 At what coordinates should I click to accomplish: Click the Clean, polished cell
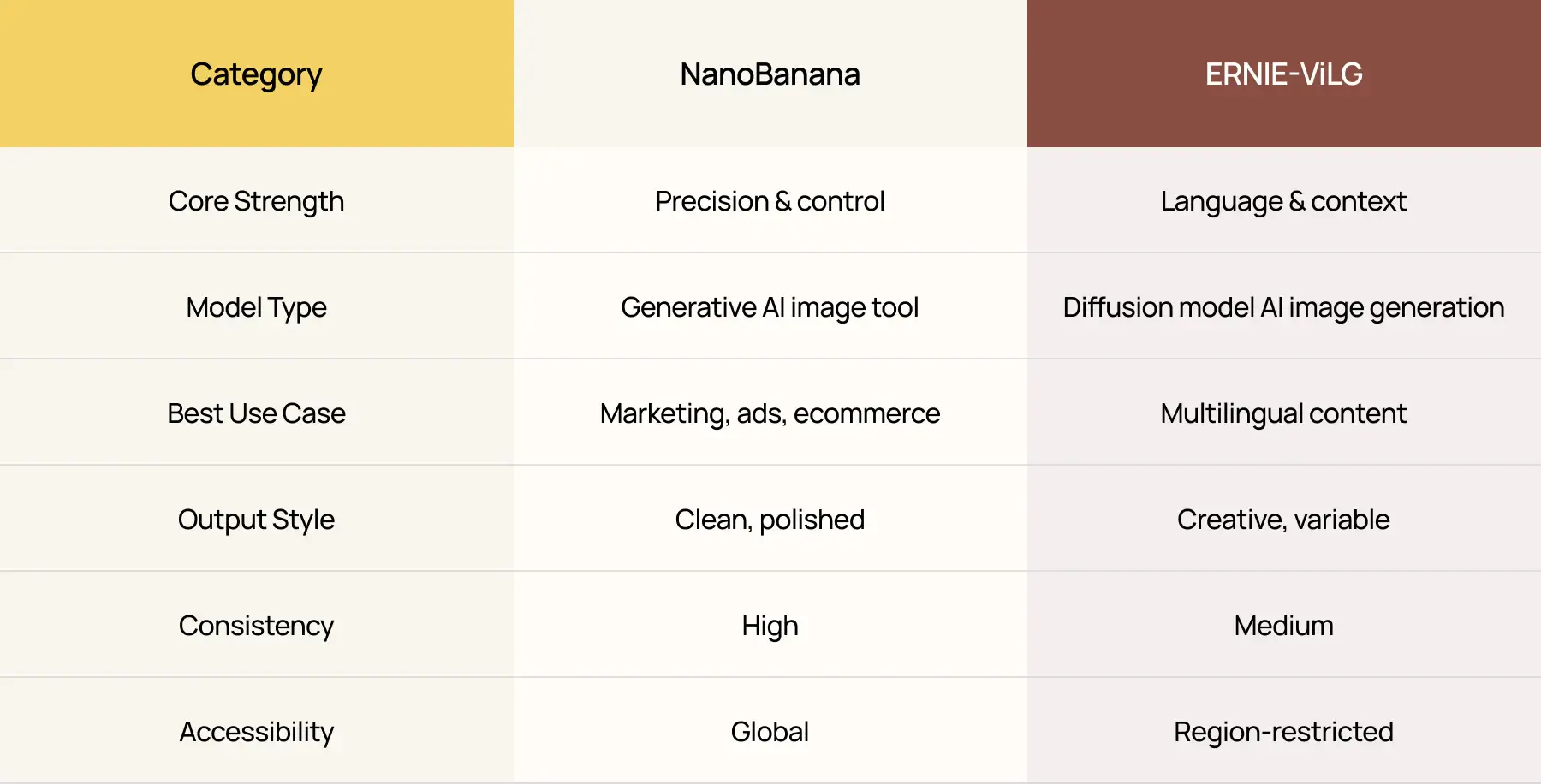(770, 520)
